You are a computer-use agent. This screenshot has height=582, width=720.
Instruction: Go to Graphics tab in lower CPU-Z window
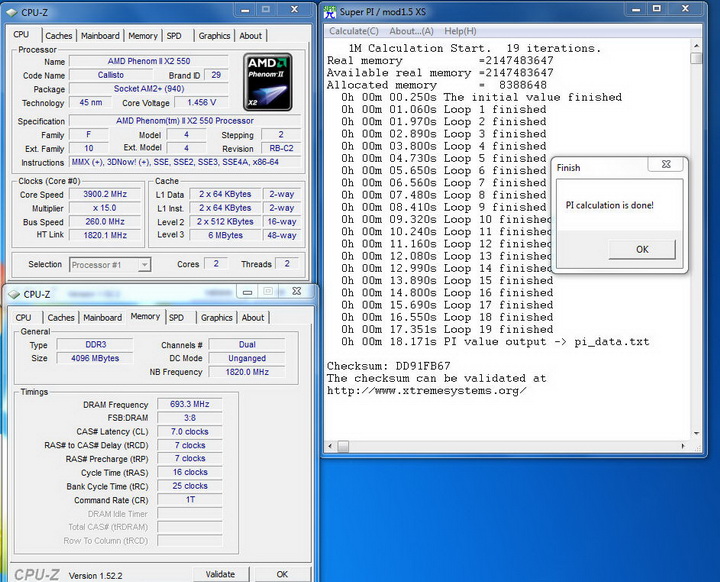click(216, 318)
